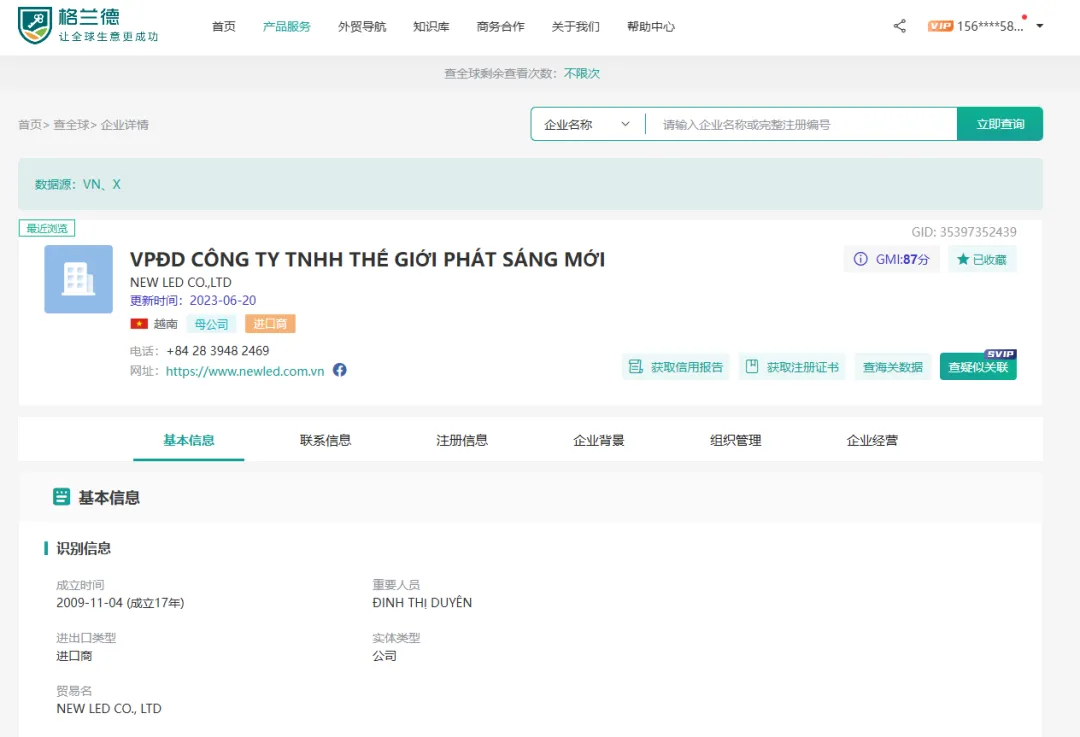Viewport: 1080px width, 737px height.
Task: Click the blue company building avatar
Action: pyautogui.click(x=78, y=279)
